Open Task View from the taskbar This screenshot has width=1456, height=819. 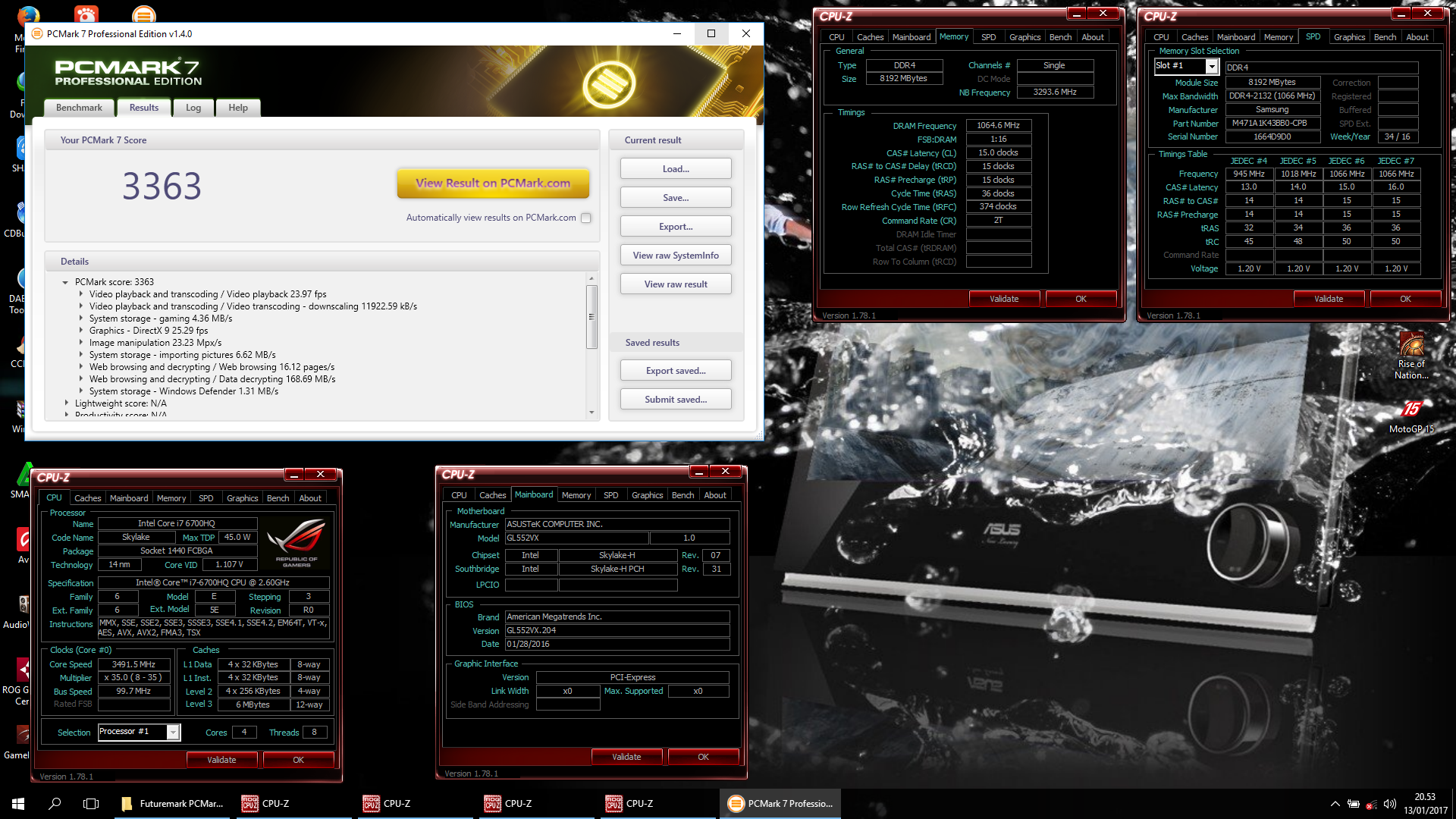(91, 803)
